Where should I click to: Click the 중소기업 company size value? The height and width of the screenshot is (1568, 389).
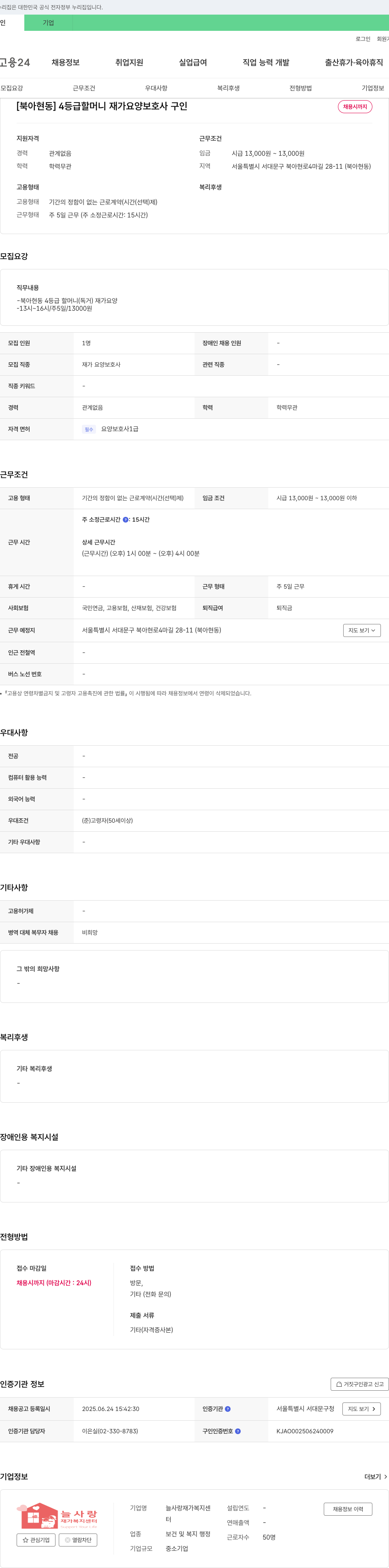pyautogui.click(x=177, y=1549)
